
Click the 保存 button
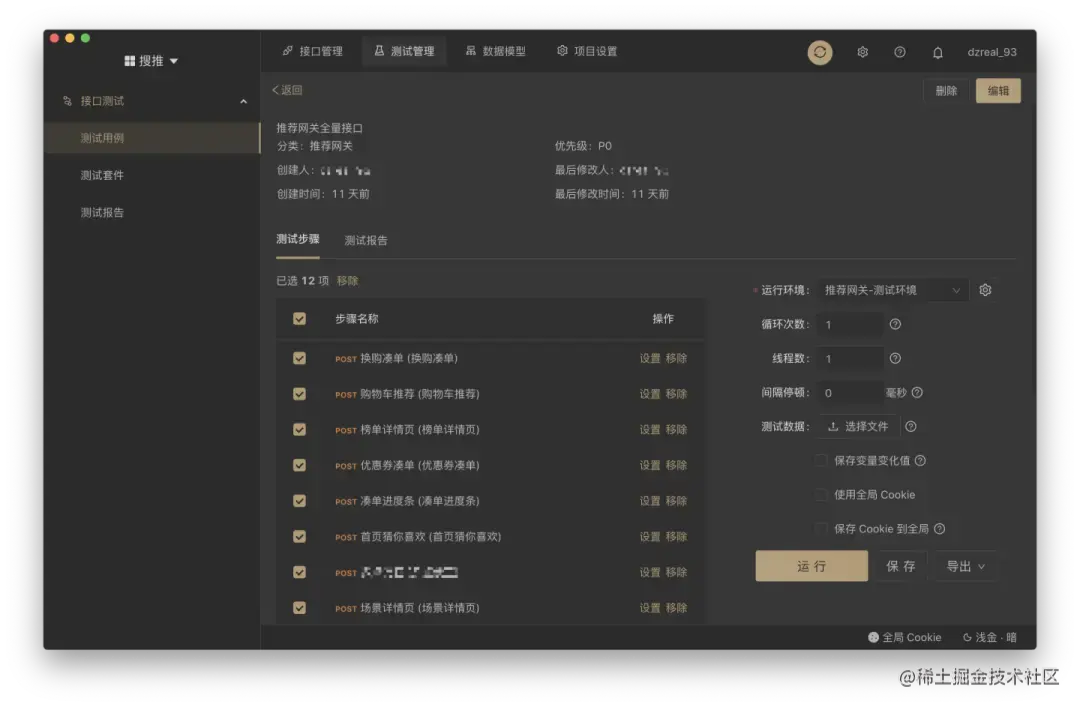coord(901,566)
